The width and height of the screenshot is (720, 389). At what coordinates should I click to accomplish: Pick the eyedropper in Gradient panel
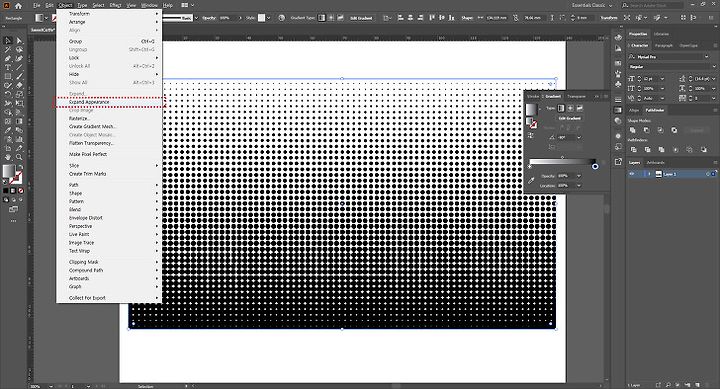pos(531,180)
